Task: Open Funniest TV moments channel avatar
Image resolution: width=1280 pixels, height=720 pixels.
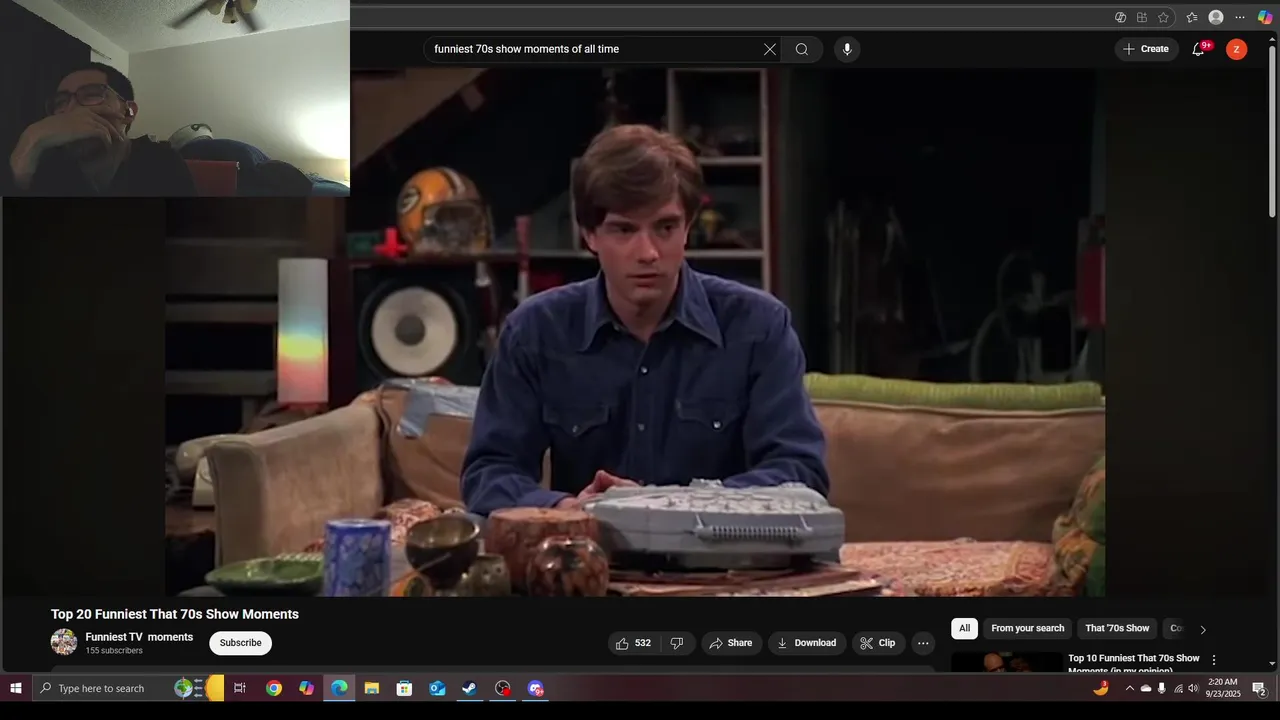Action: coord(64,642)
